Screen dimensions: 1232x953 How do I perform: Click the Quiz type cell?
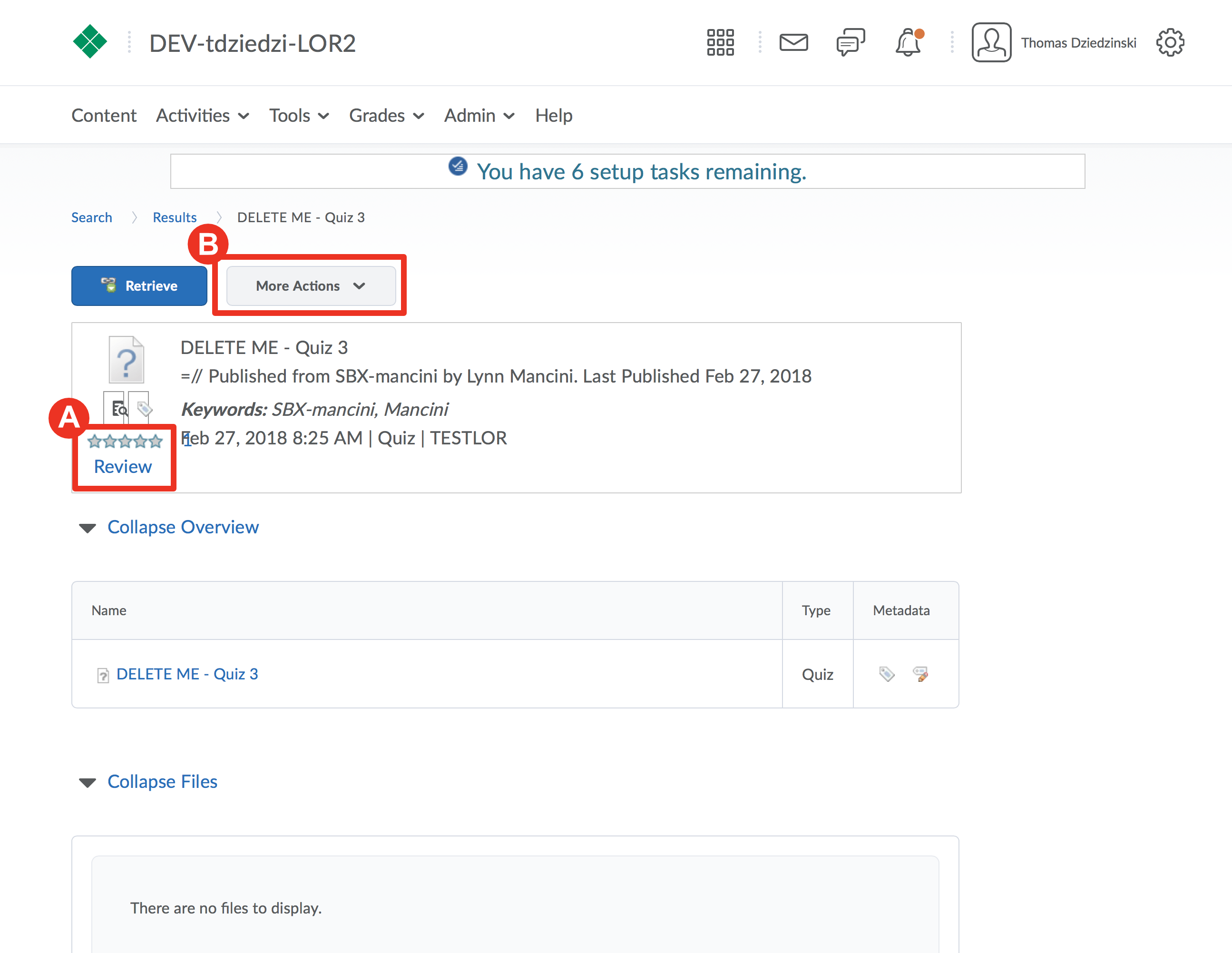point(817,674)
